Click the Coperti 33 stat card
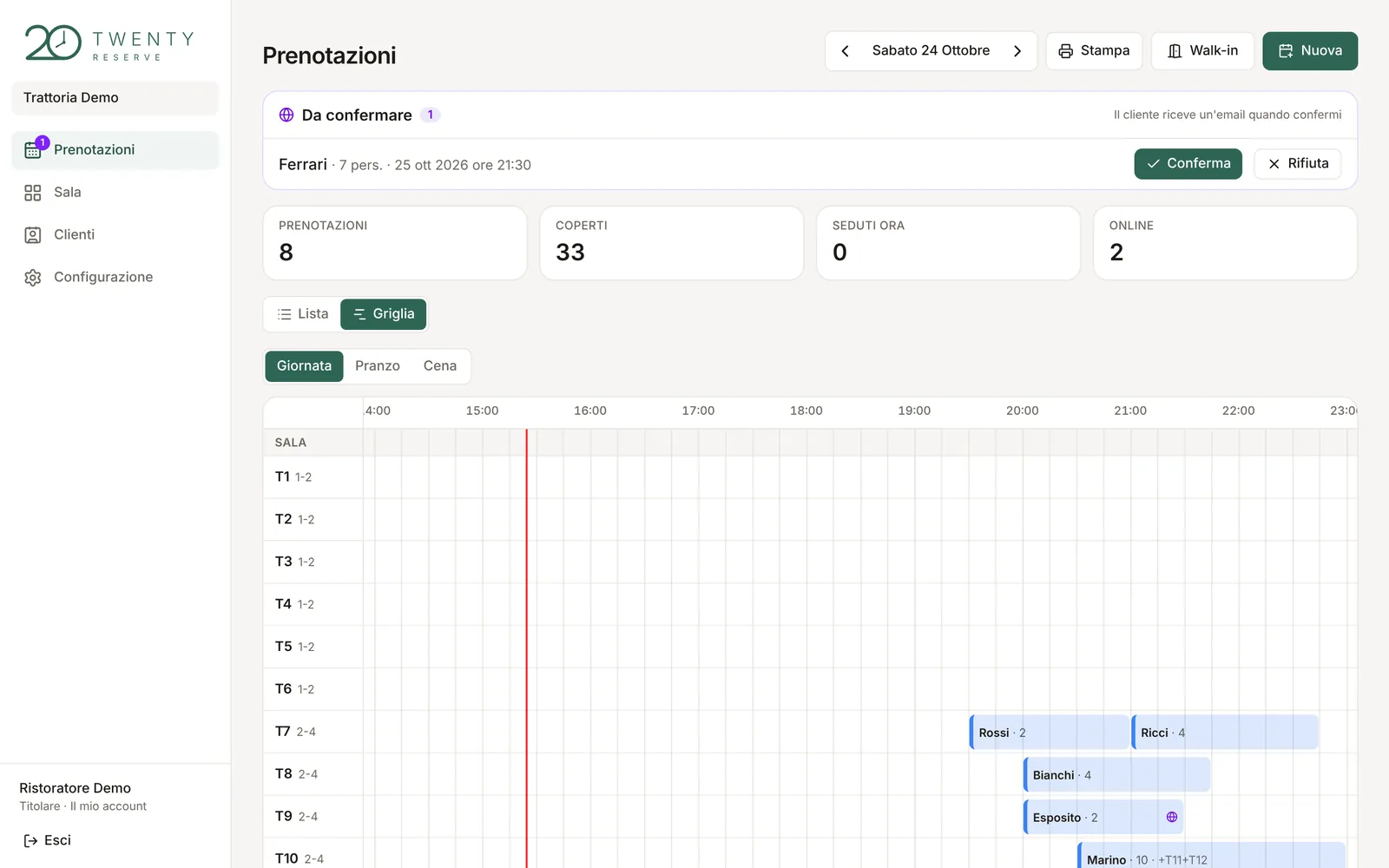1389x868 pixels. point(672,243)
